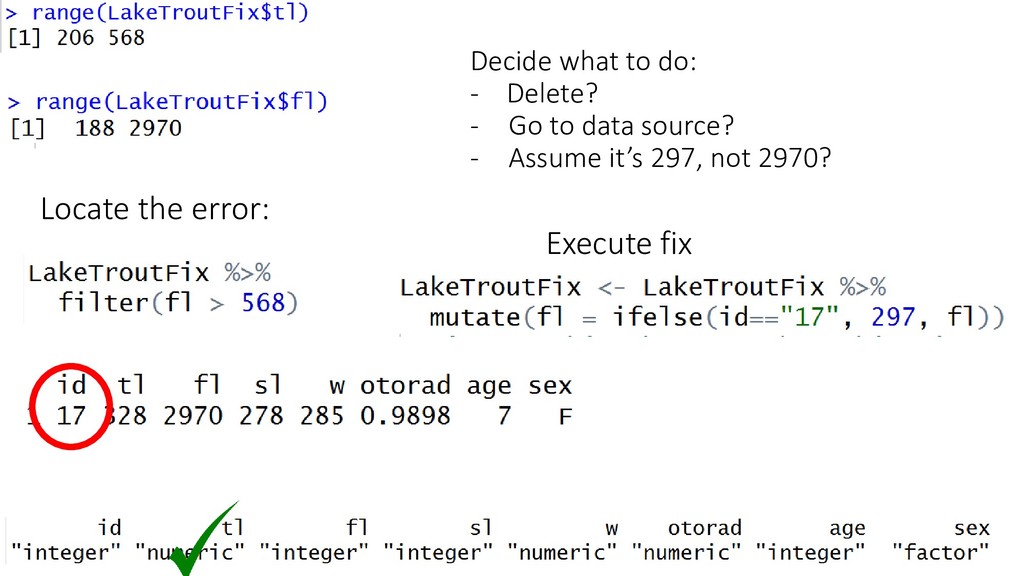The width and height of the screenshot is (1024, 576).
Task: Click the sex column value F
Action: (x=566, y=416)
